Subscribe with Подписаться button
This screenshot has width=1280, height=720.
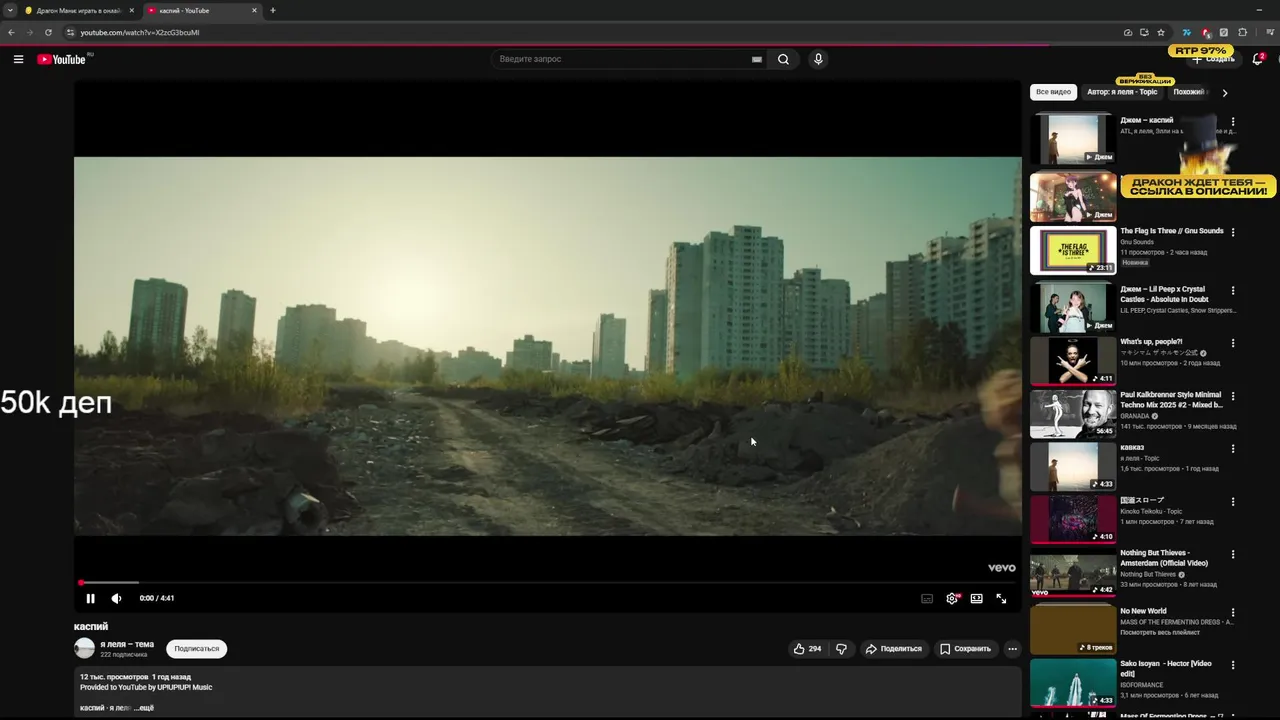coord(197,649)
